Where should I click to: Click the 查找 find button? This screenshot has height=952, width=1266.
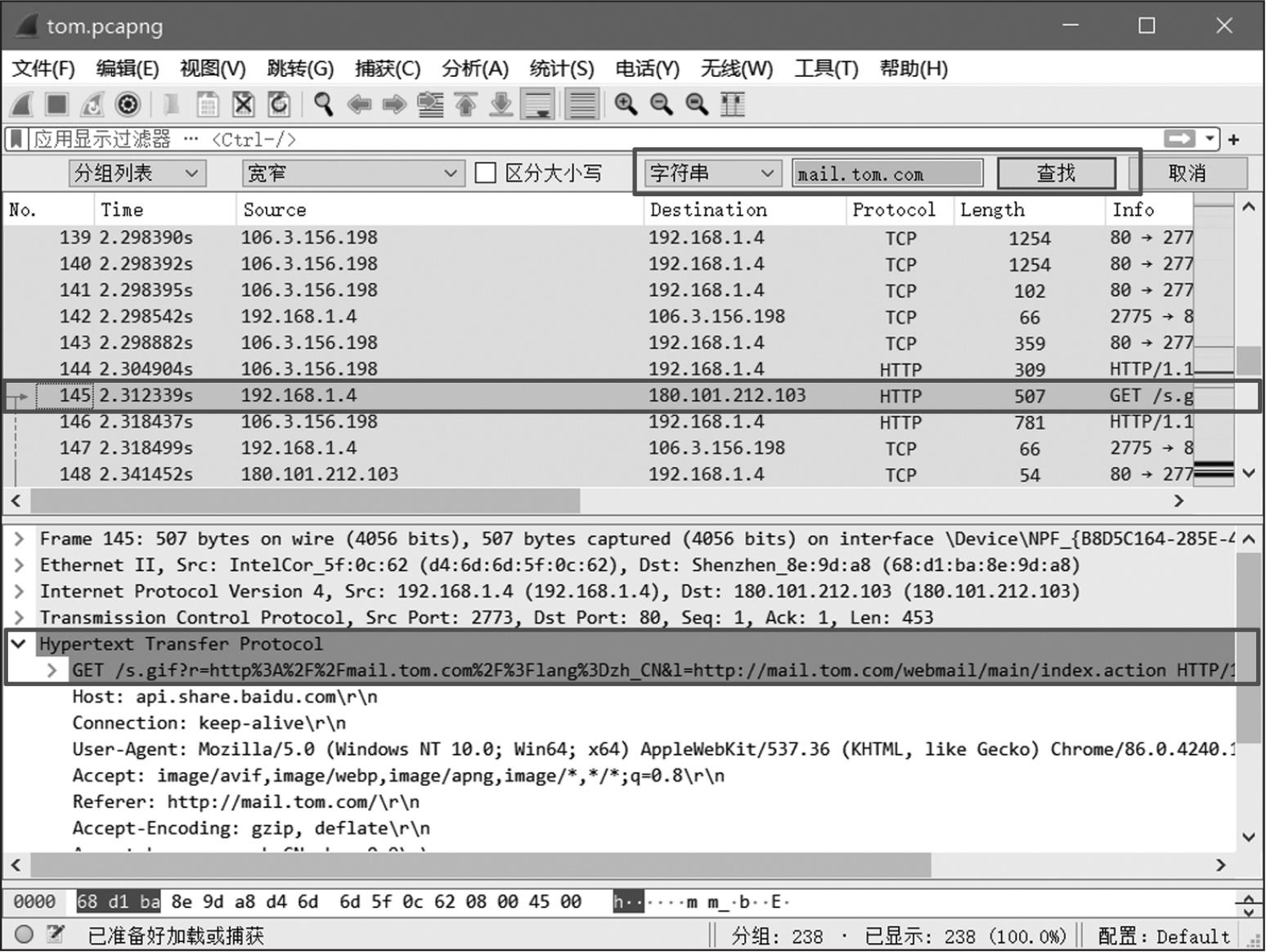coord(1056,173)
